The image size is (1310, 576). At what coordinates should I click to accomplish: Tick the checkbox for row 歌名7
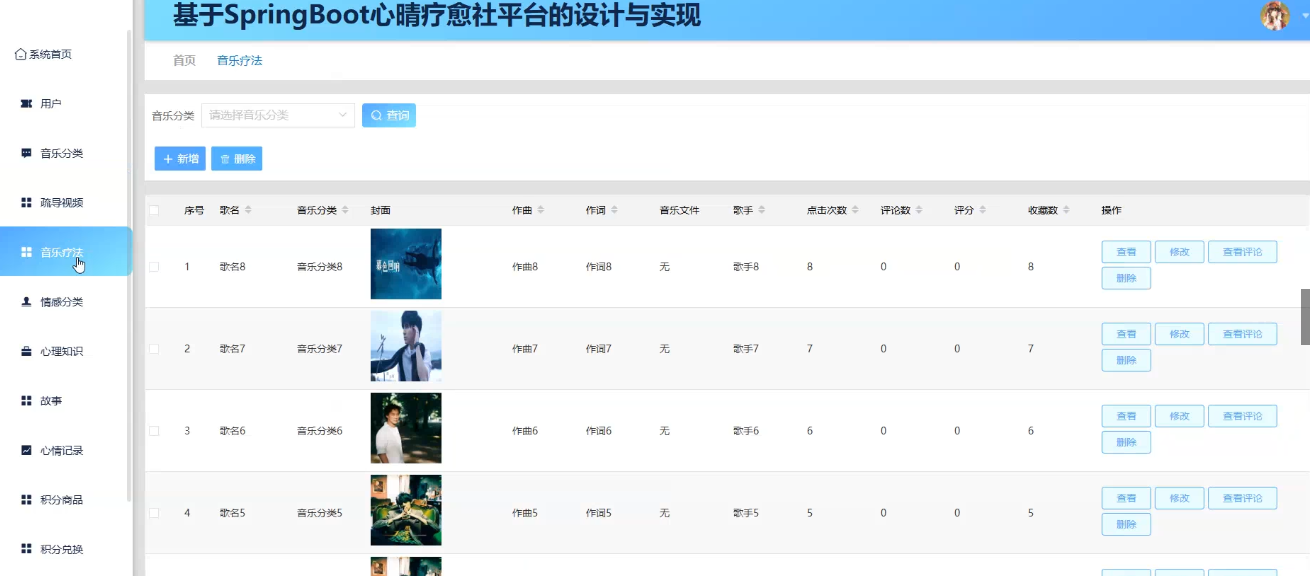pyautogui.click(x=154, y=349)
